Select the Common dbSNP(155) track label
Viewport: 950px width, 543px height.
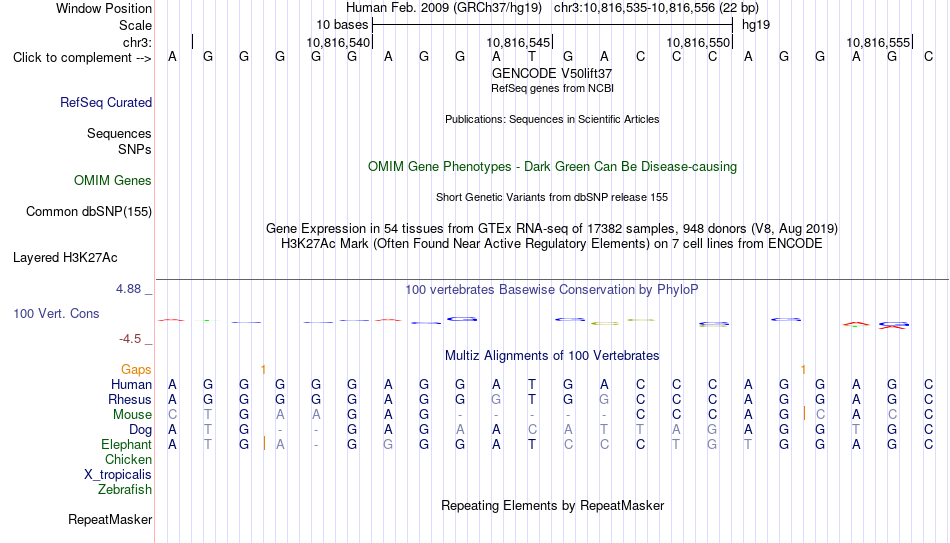click(x=89, y=212)
